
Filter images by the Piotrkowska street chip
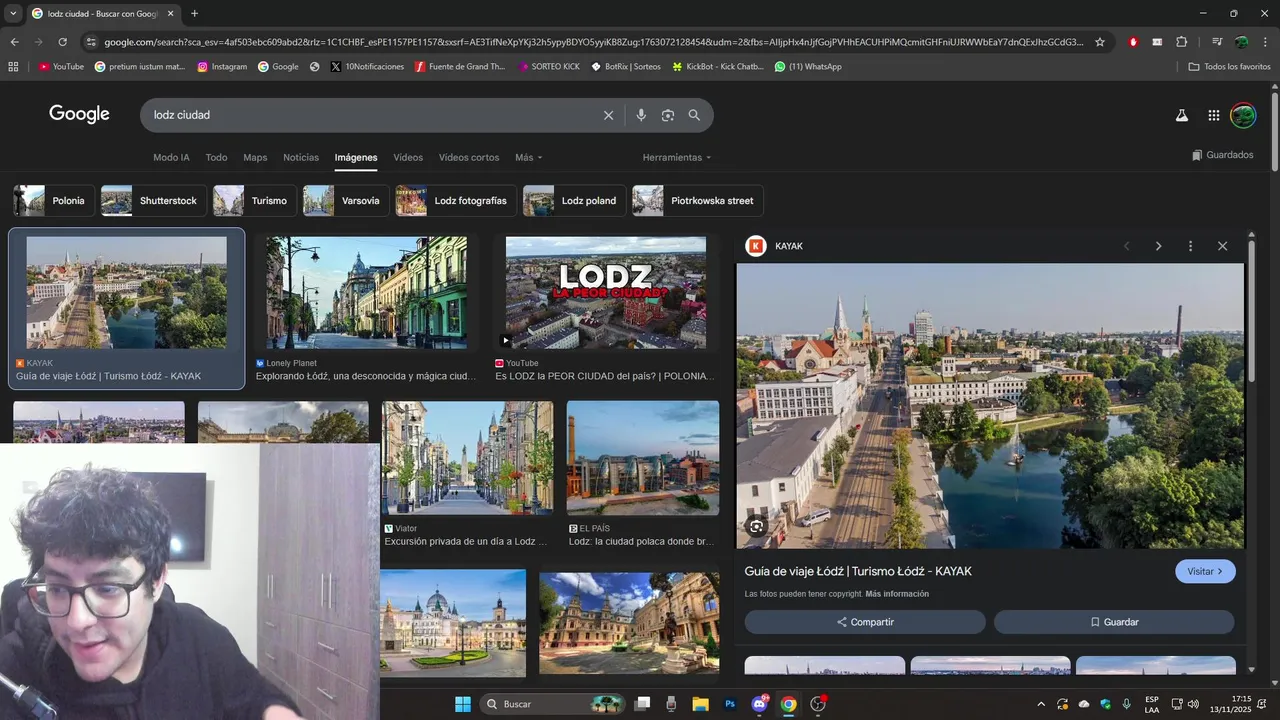(698, 201)
